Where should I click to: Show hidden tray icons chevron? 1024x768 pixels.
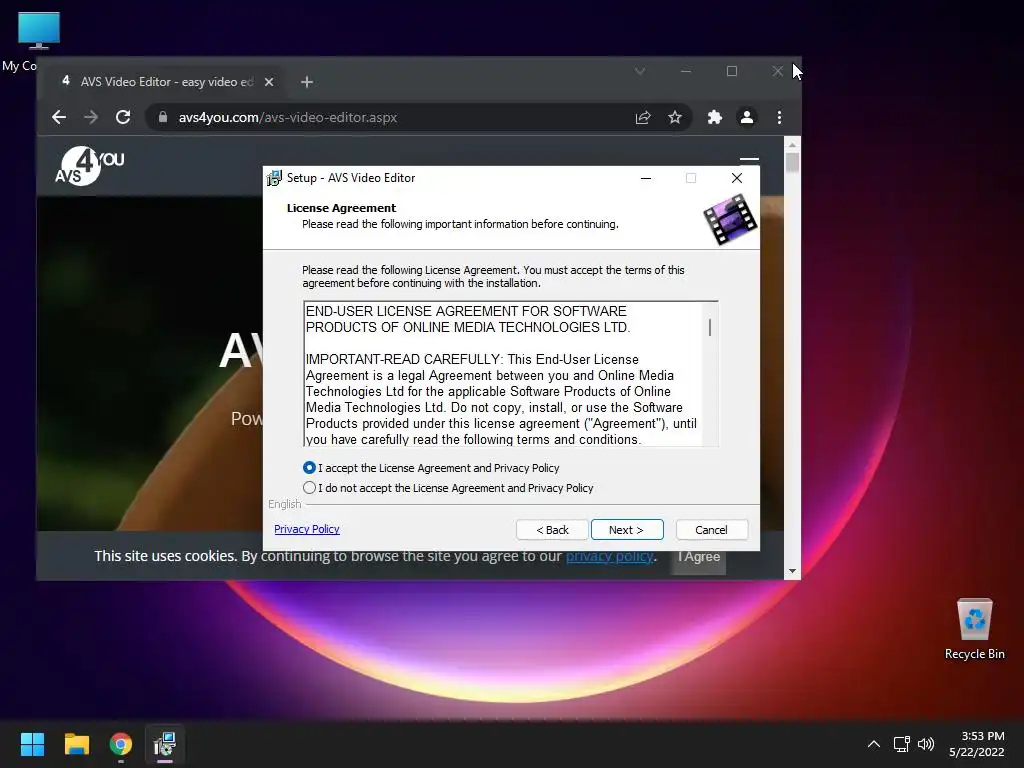(874, 744)
